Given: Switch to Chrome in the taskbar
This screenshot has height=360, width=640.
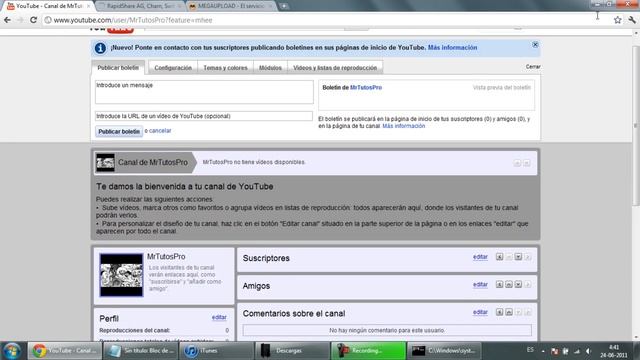Looking at the screenshot, I should click(65, 351).
